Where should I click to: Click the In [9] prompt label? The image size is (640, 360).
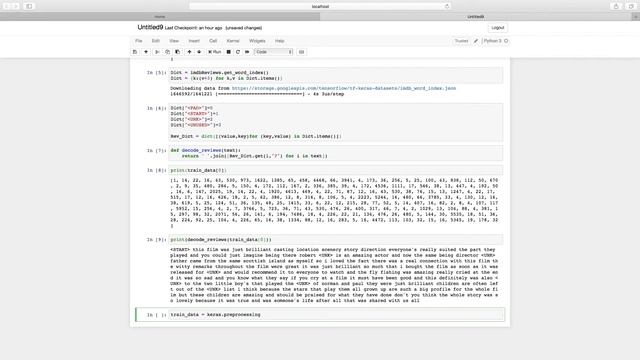point(157,240)
